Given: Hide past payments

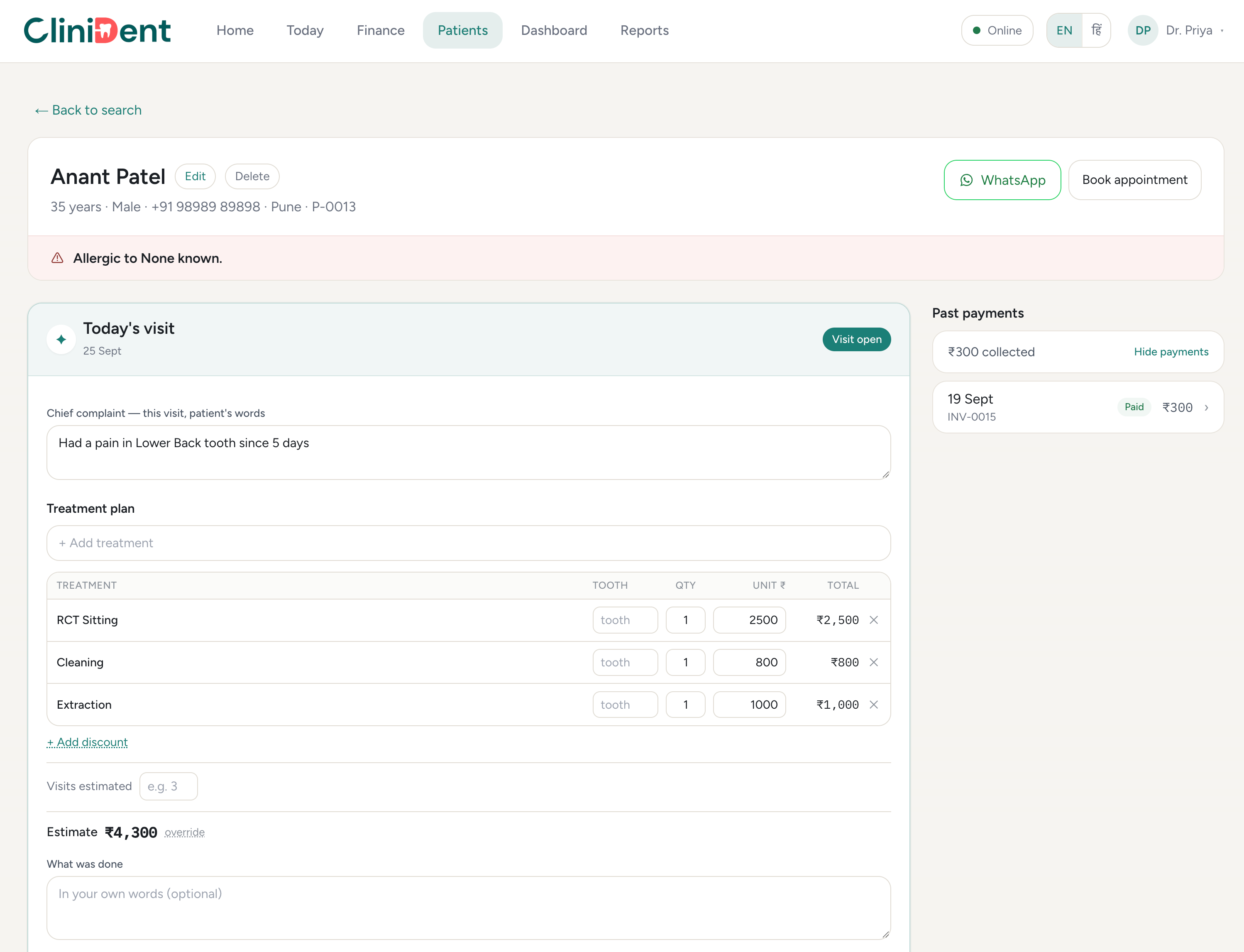Looking at the screenshot, I should point(1171,352).
